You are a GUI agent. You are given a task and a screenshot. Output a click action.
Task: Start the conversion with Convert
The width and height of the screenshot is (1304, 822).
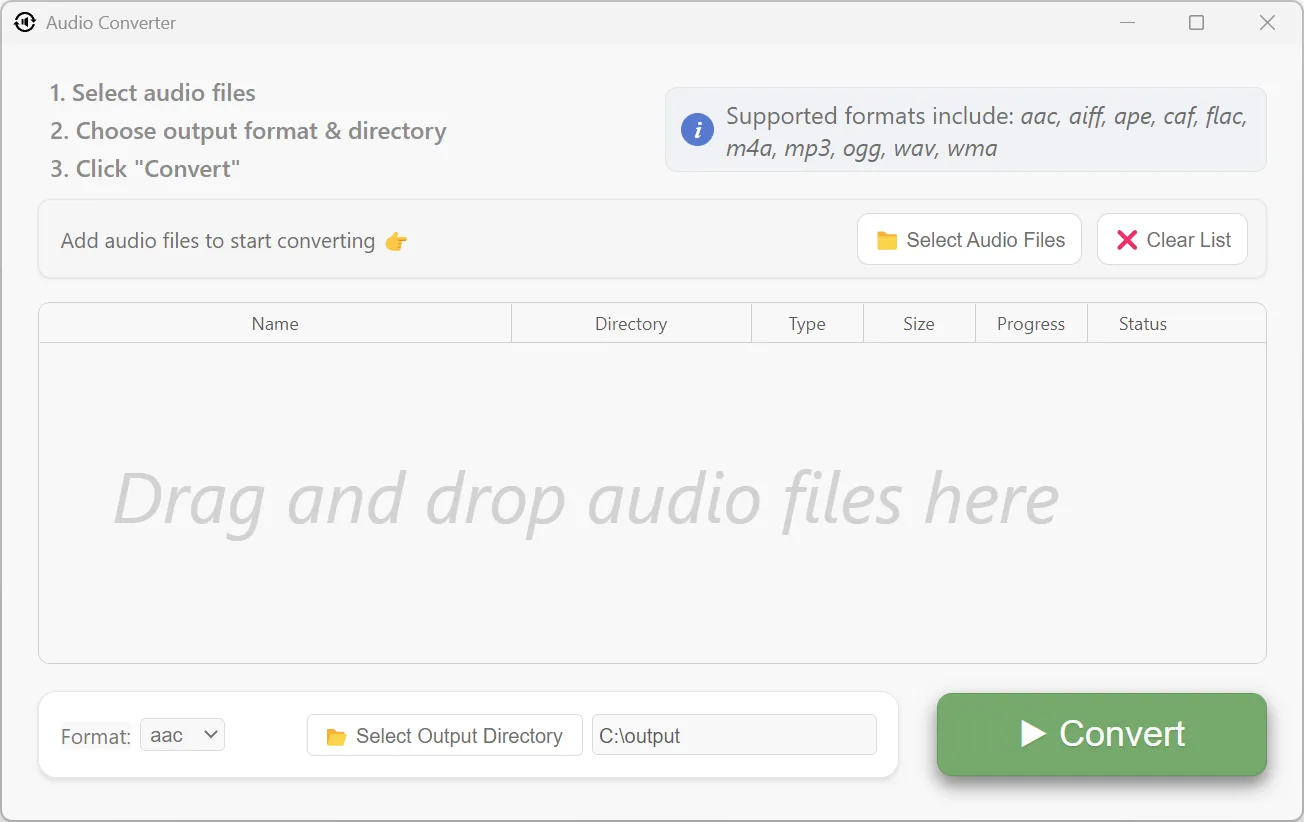(1100, 734)
